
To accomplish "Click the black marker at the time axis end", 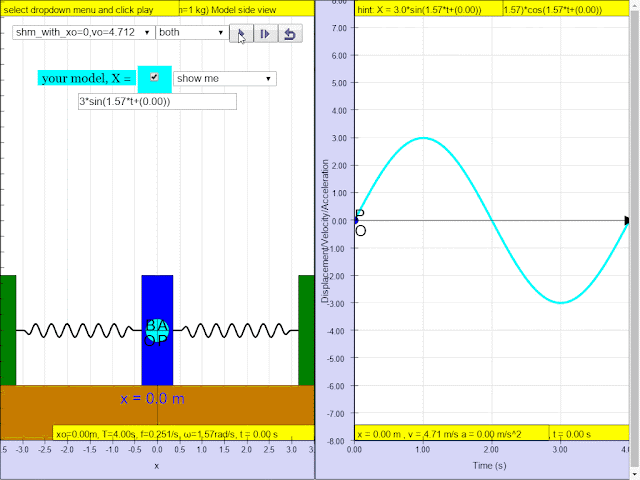I will tap(627, 221).
